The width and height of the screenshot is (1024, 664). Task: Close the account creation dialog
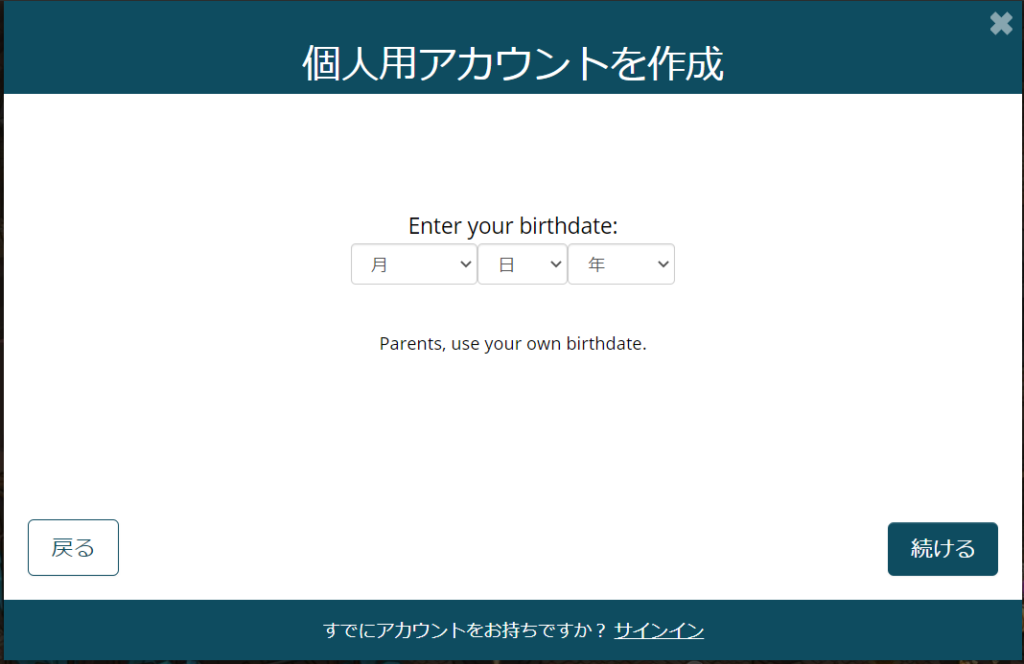(x=1000, y=24)
